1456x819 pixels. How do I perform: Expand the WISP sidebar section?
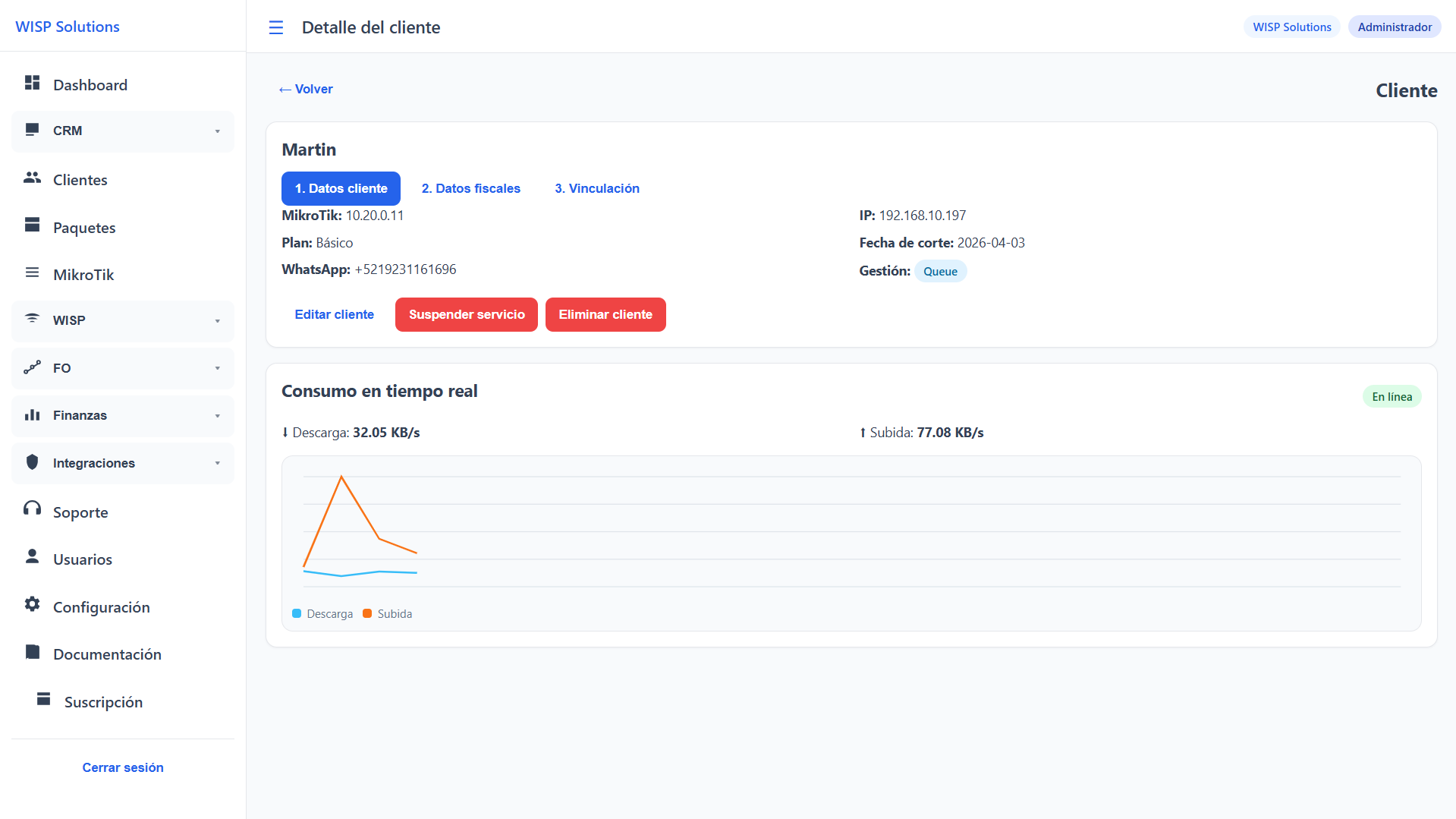(121, 320)
